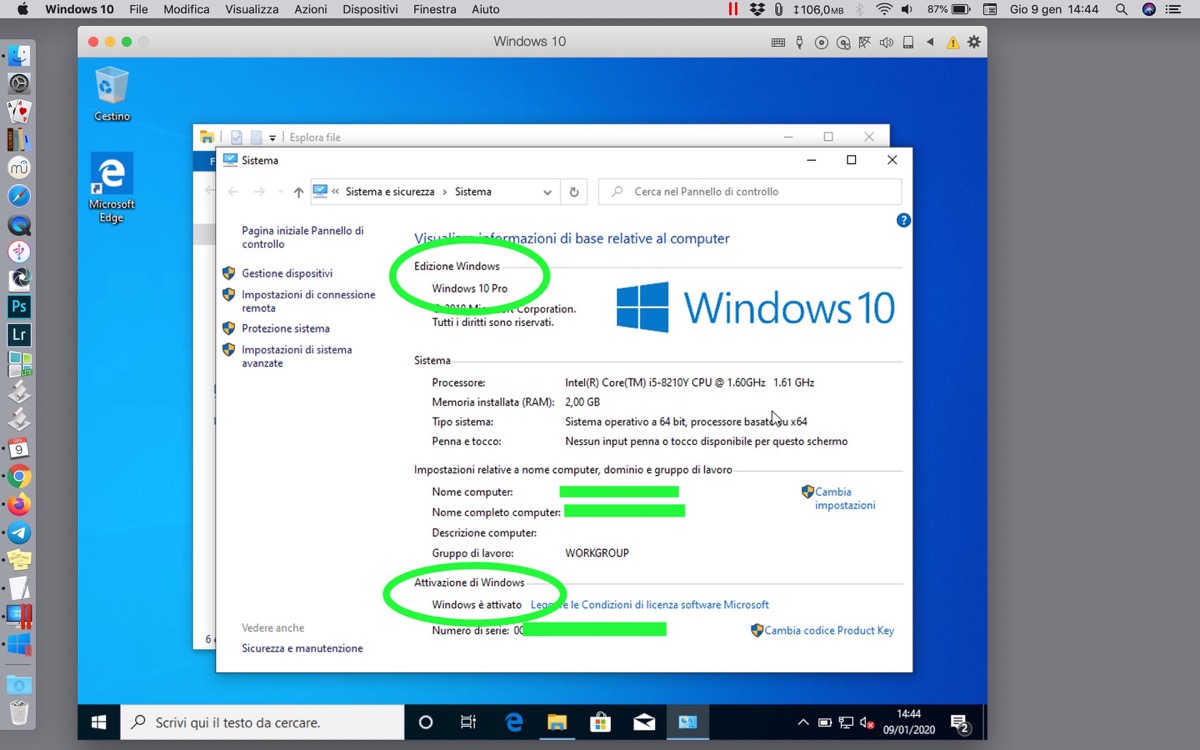Open Mail app from the taskbar

[x=644, y=722]
